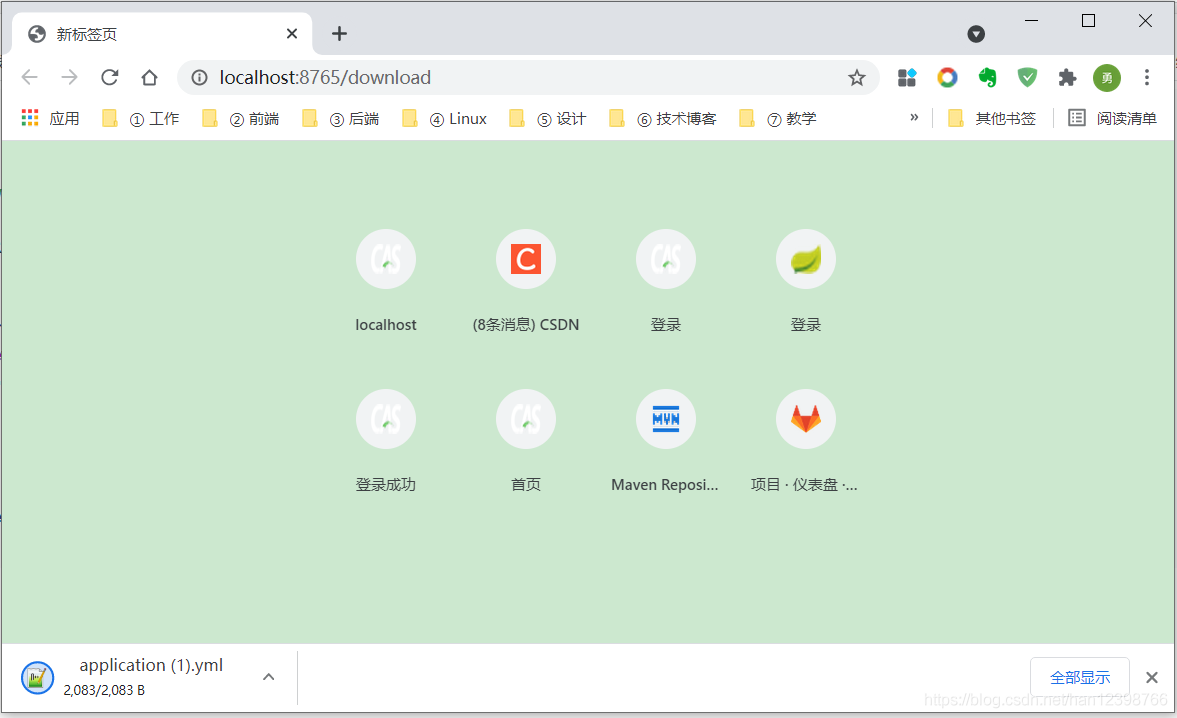Viewport: 1177px width, 718px height.
Task: Click the tab dropdown circle icon
Action: (x=976, y=34)
